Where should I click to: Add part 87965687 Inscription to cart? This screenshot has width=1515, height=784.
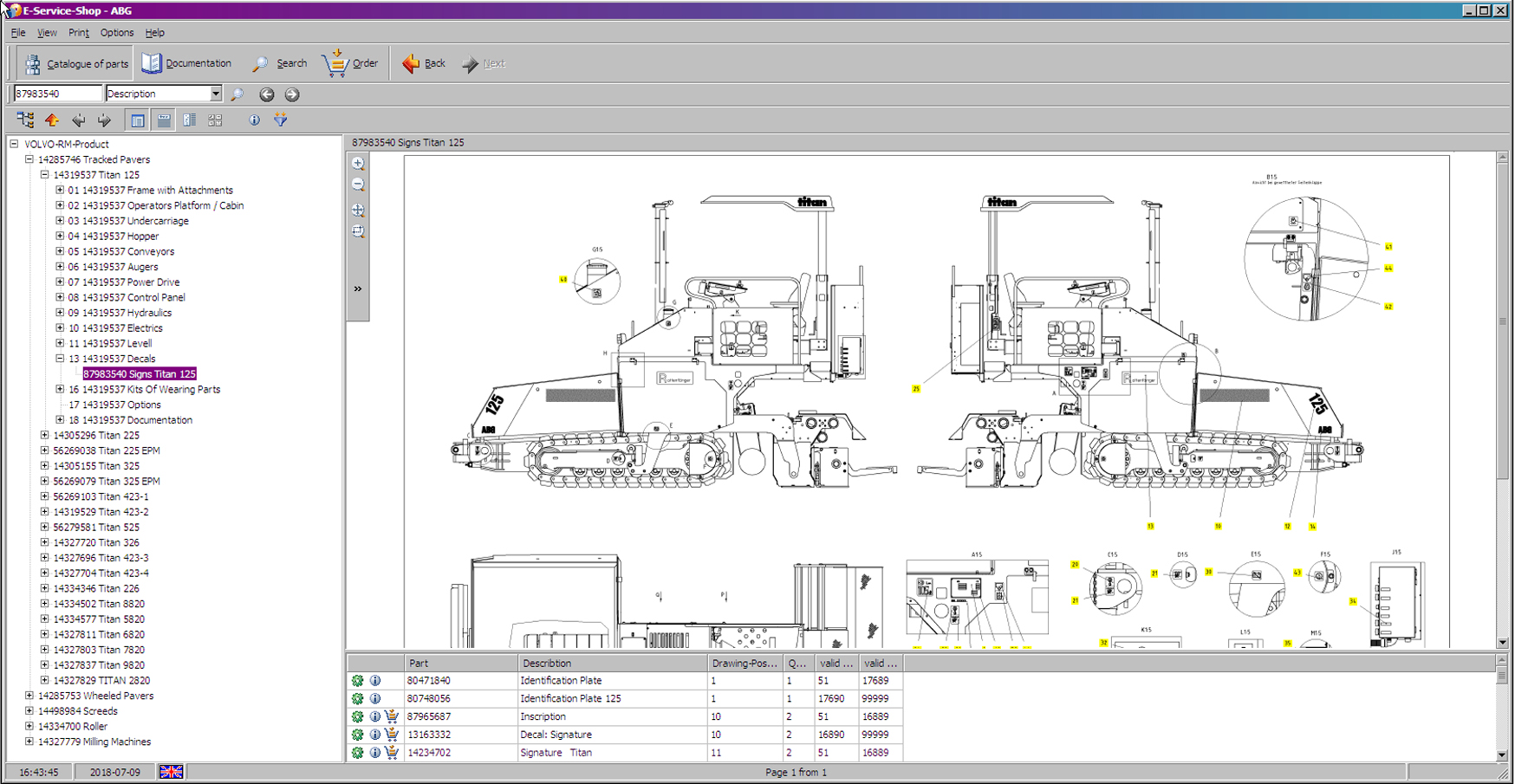pyautogui.click(x=392, y=716)
